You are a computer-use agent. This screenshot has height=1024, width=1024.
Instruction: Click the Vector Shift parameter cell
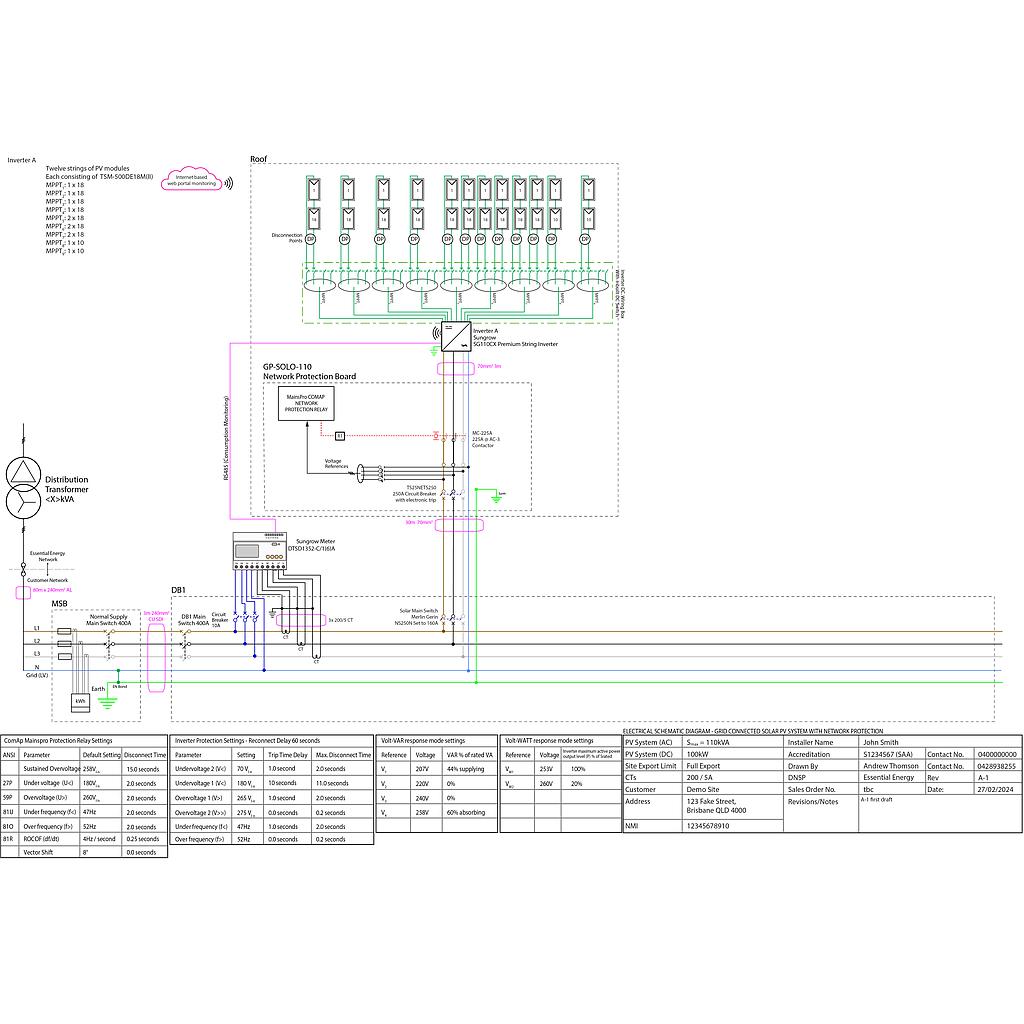[50, 852]
